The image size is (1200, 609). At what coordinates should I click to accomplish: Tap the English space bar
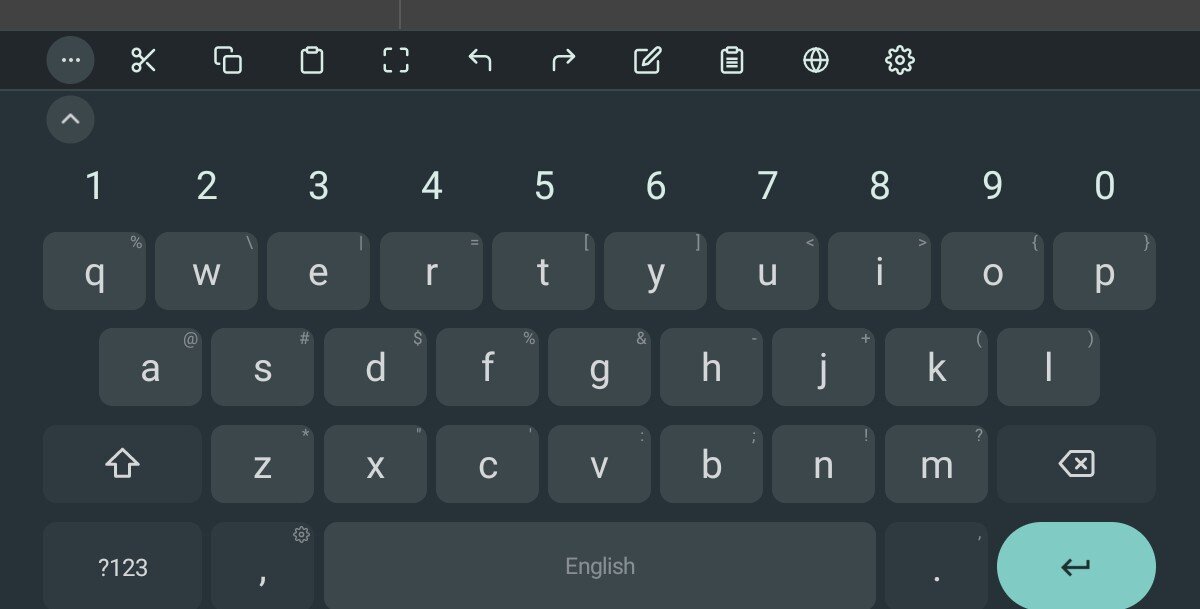(x=600, y=566)
